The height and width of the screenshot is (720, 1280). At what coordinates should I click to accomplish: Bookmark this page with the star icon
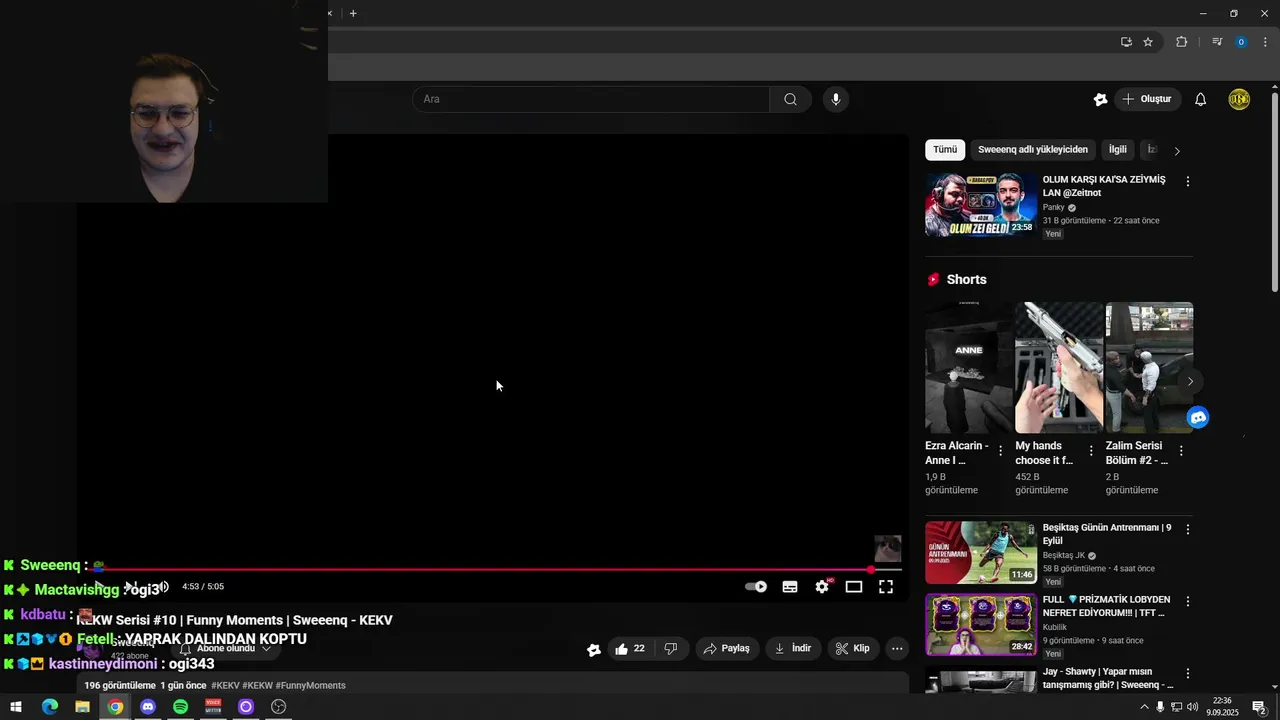pyautogui.click(x=1148, y=42)
